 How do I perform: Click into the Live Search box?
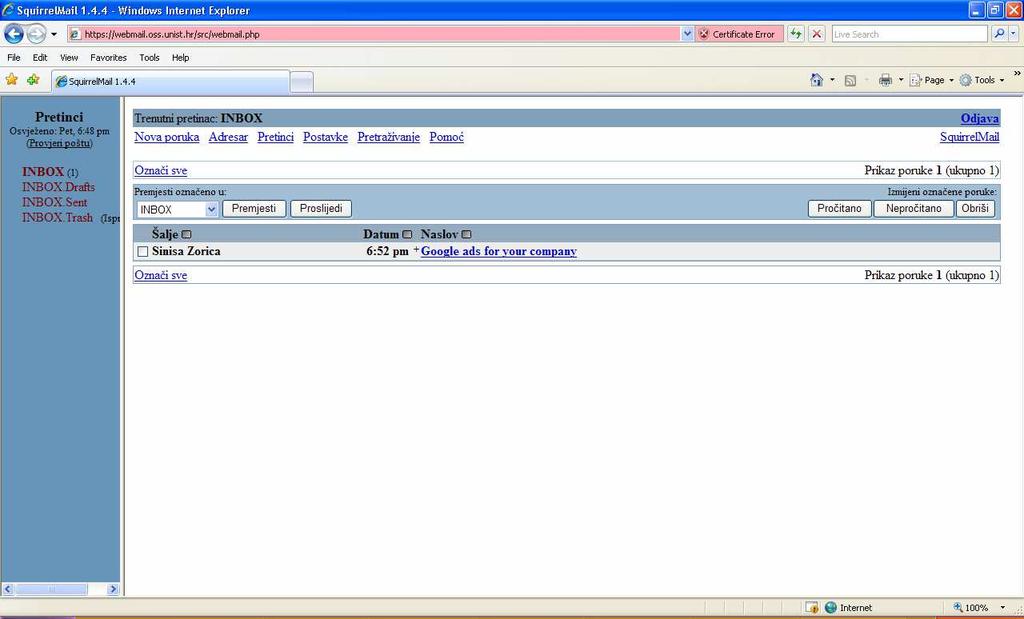[909, 34]
